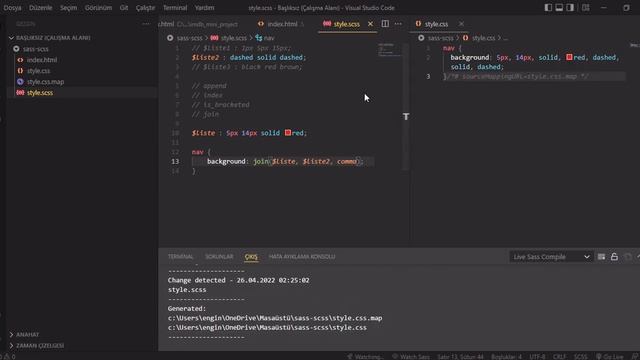Click the Go Live status bar button
Image resolution: width=640 pixels, height=360 pixels.
(610, 356)
